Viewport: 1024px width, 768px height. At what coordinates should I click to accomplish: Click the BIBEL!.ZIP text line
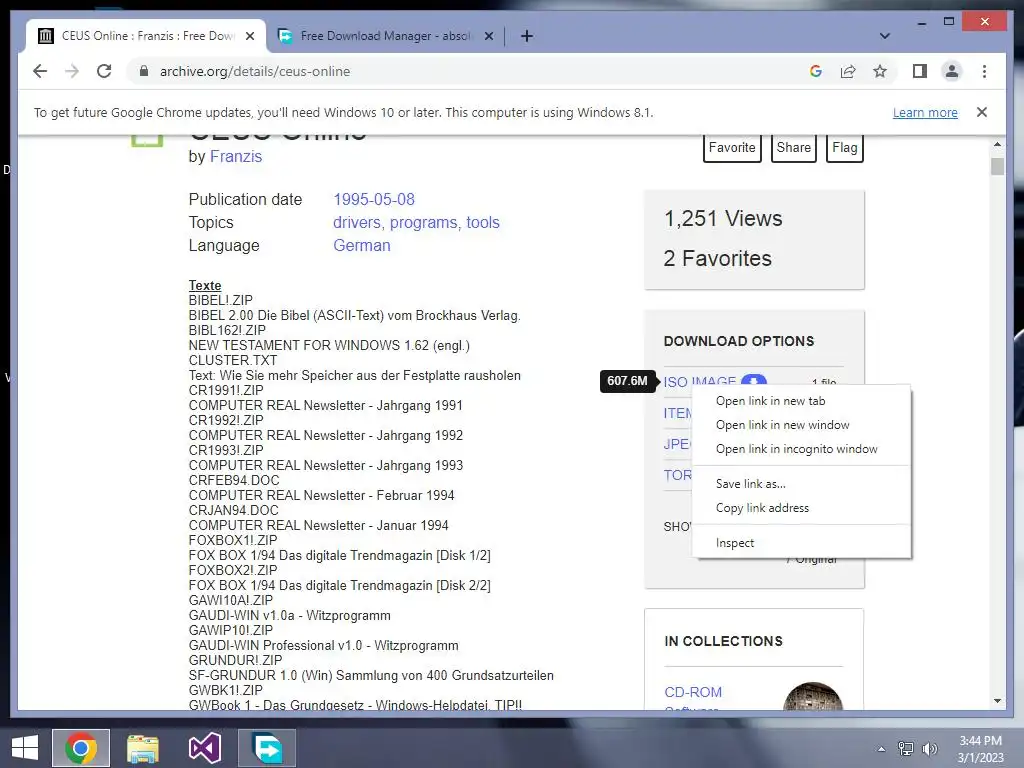point(221,300)
